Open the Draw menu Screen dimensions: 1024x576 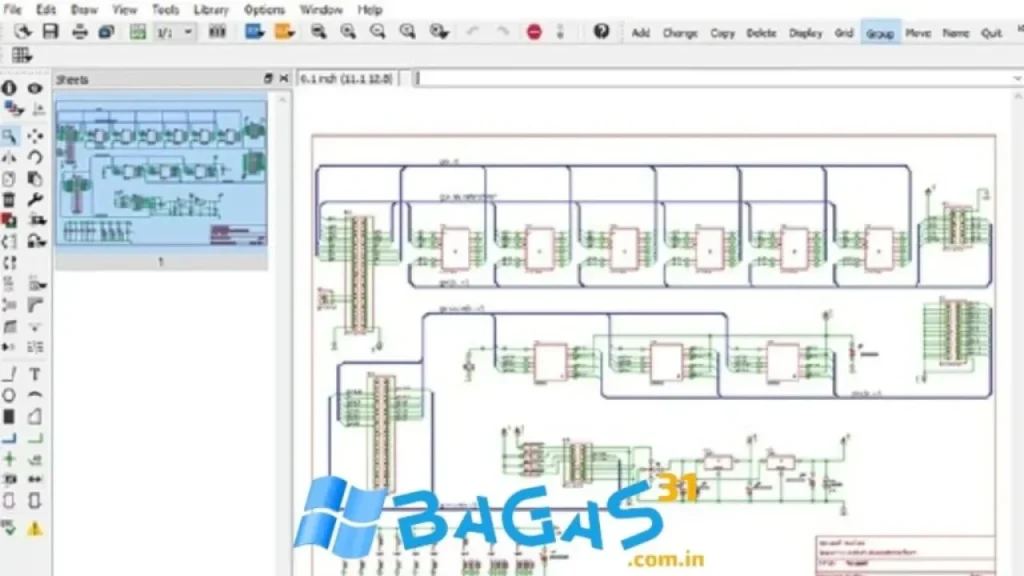[x=84, y=10]
